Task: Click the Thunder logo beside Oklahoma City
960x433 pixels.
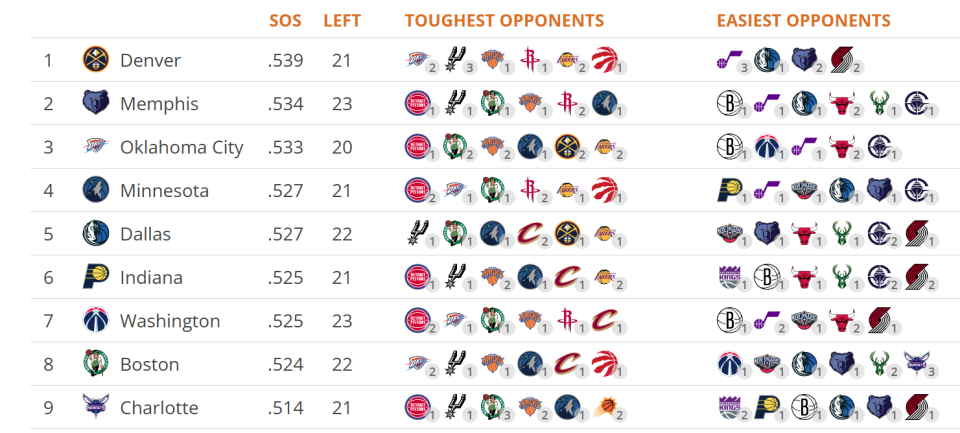Action: coord(95,147)
